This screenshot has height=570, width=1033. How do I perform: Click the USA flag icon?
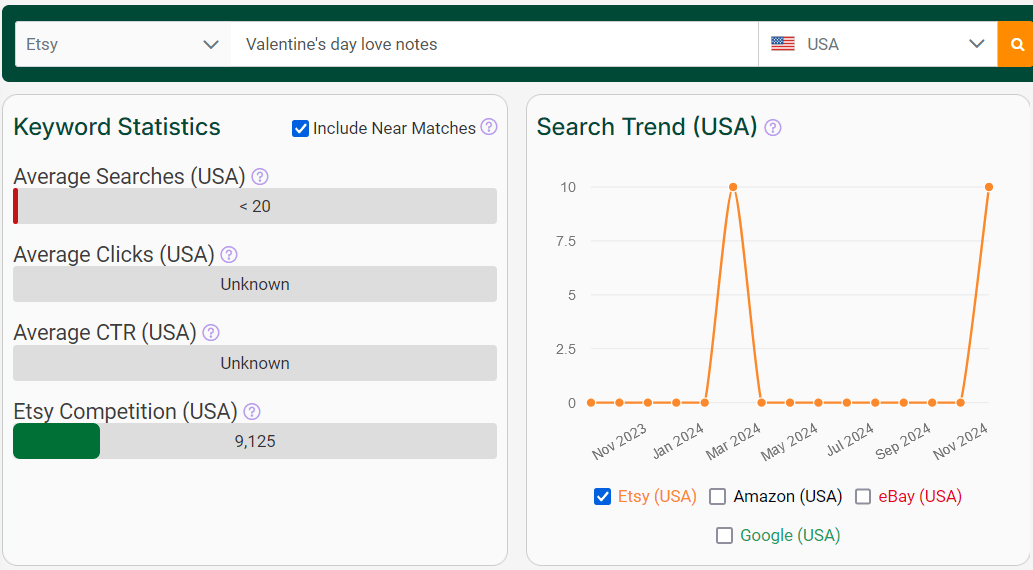(x=783, y=44)
